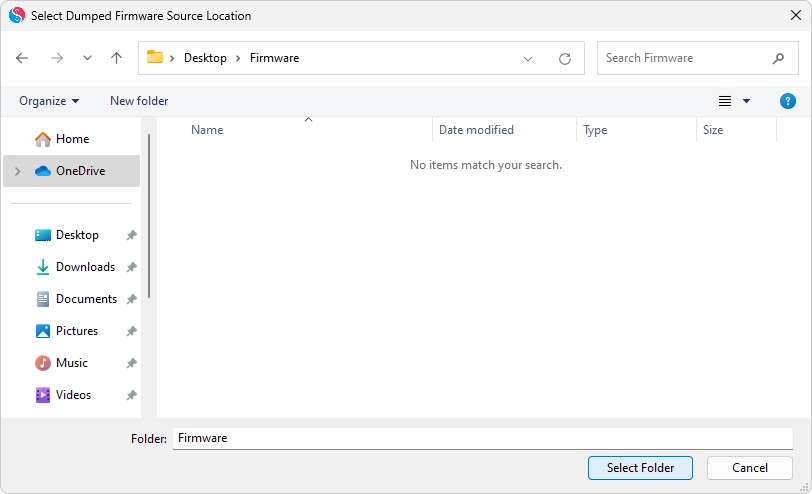Open the Videos quick access folder

73,395
